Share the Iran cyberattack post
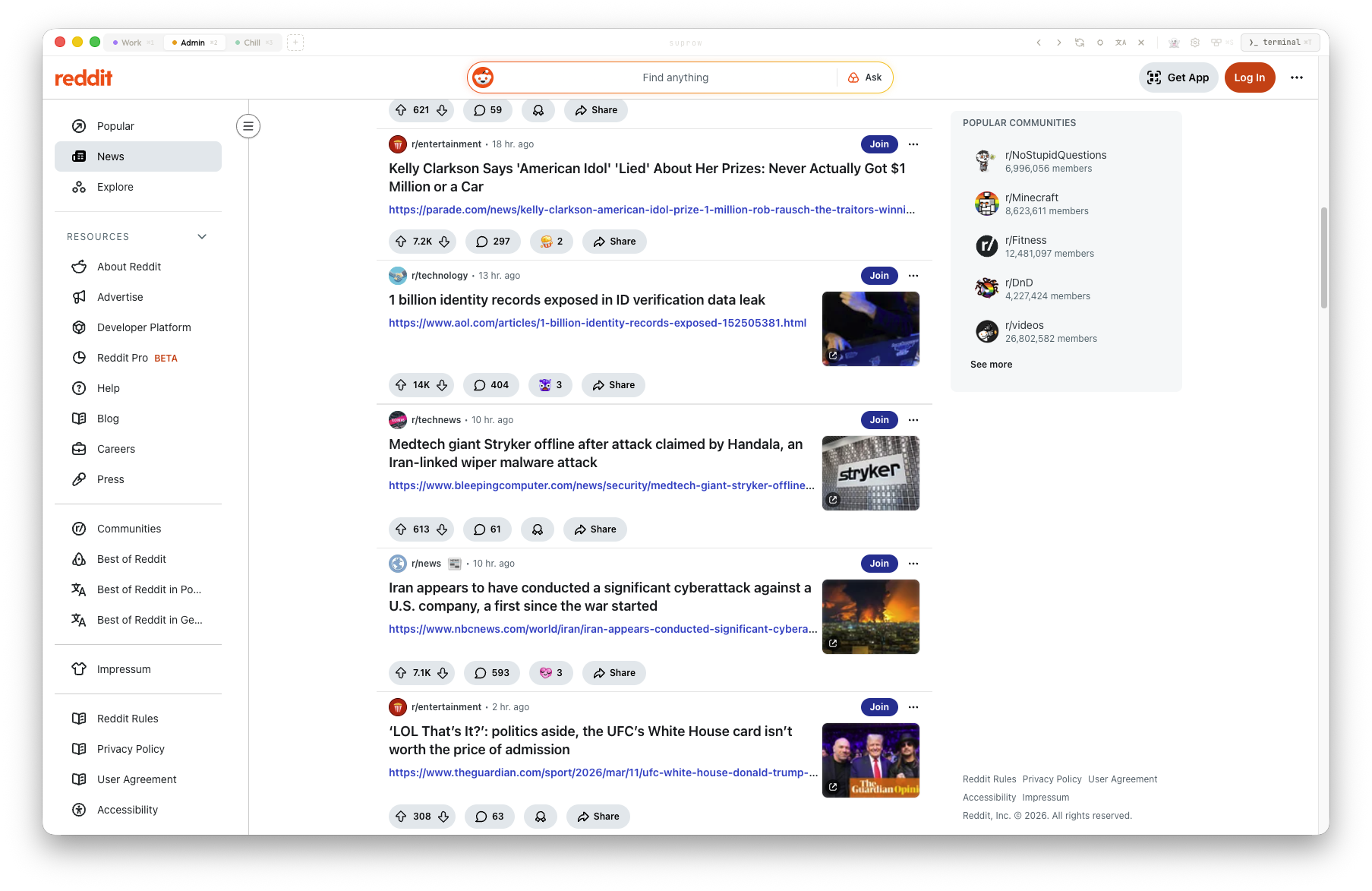This screenshot has height=891, width=1372. coord(613,672)
